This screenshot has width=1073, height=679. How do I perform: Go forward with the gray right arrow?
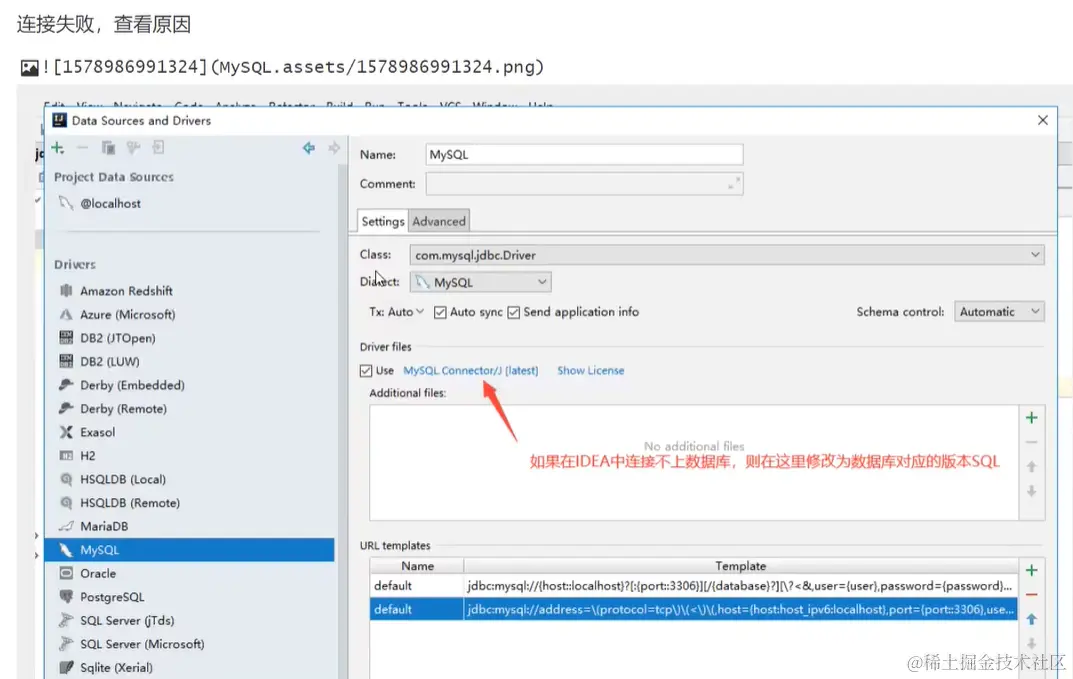point(334,148)
